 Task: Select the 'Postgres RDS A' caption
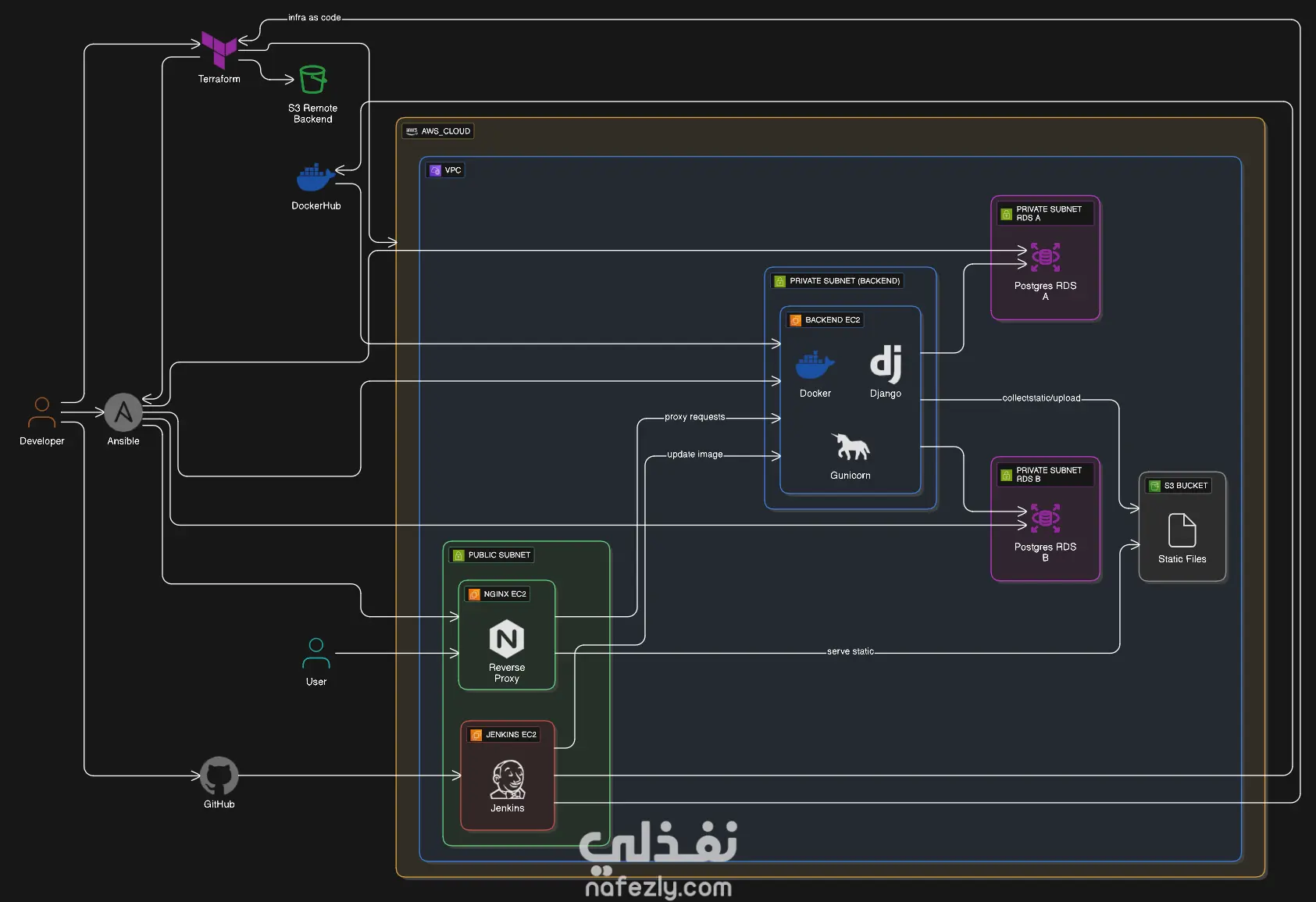coord(1046,291)
